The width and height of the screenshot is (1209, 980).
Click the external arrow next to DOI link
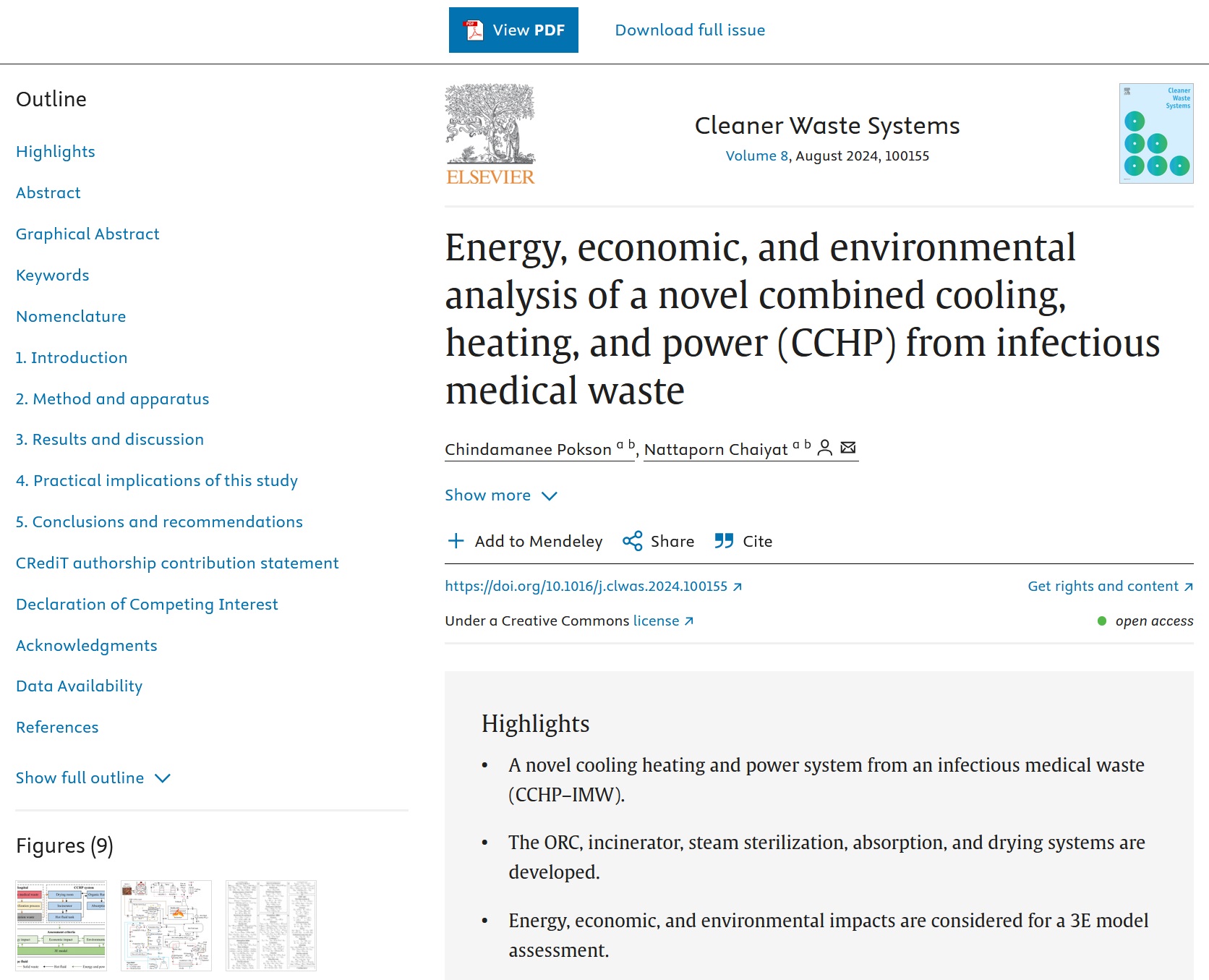[738, 587]
